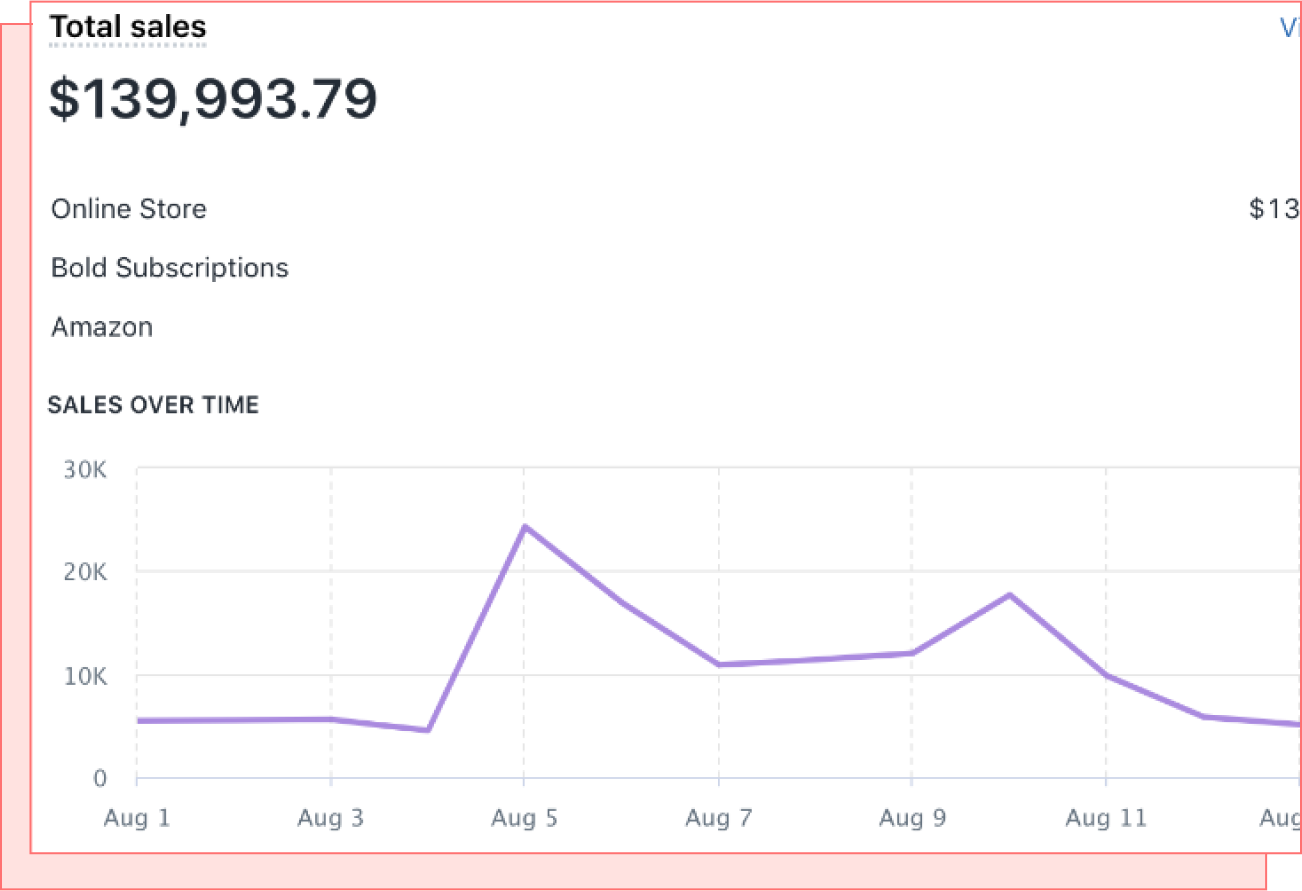The width and height of the screenshot is (1302, 891).
Task: Select the $139,993.79 total sales amount
Action: click(213, 99)
